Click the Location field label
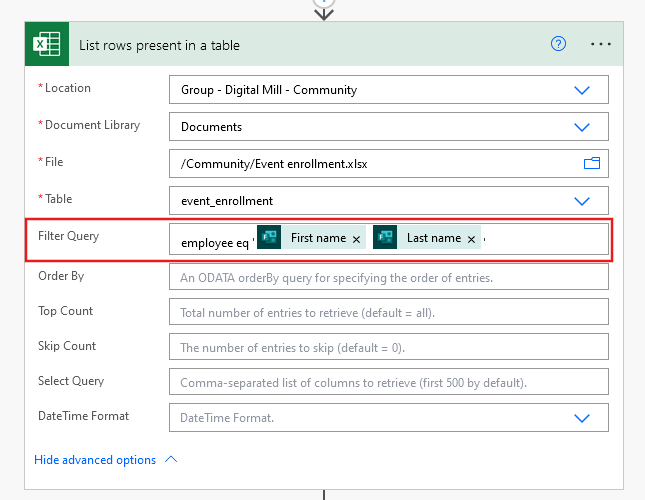This screenshot has width=645, height=500. pos(67,88)
